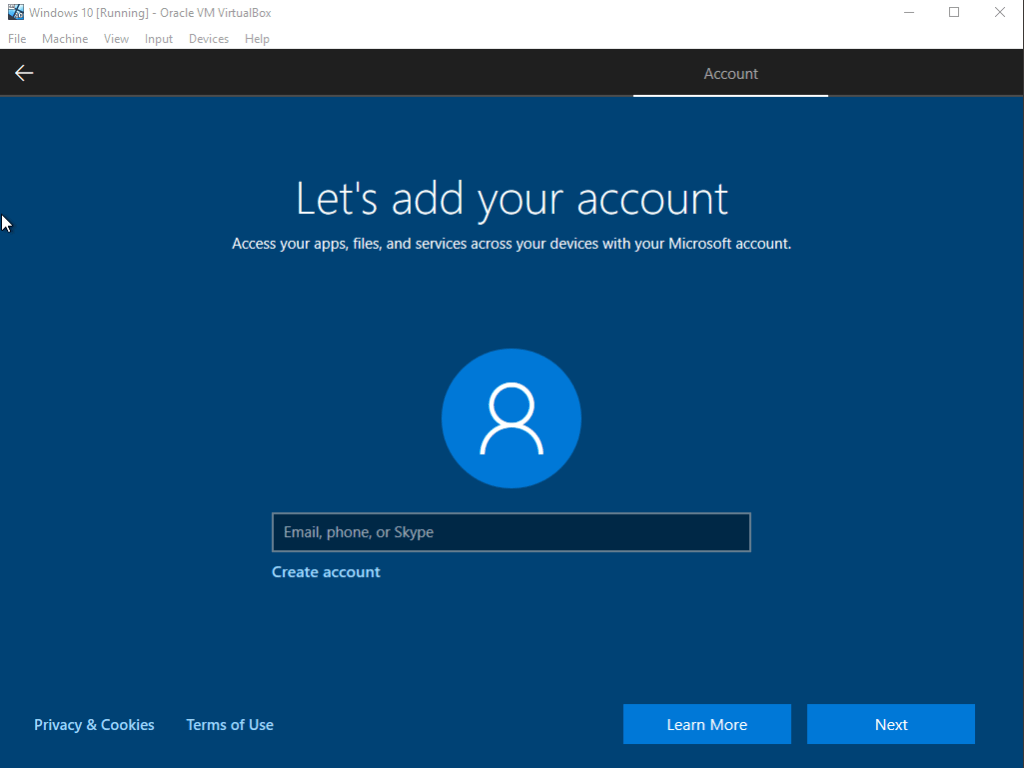Open the Terms of Use link

click(x=229, y=725)
